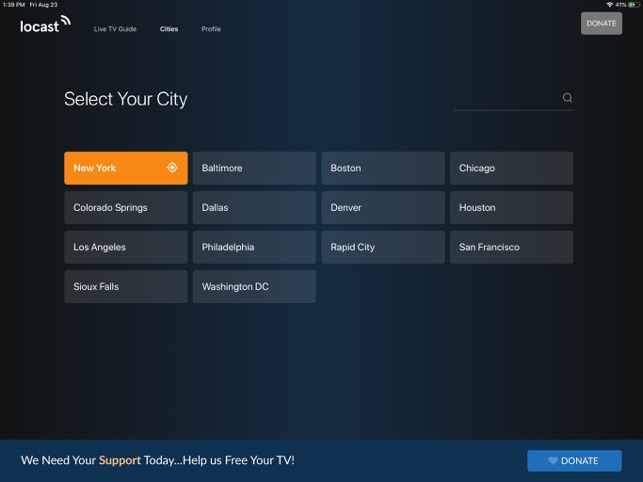This screenshot has height=482, width=643.
Task: Choose Dallas city tile
Action: pyautogui.click(x=254, y=208)
